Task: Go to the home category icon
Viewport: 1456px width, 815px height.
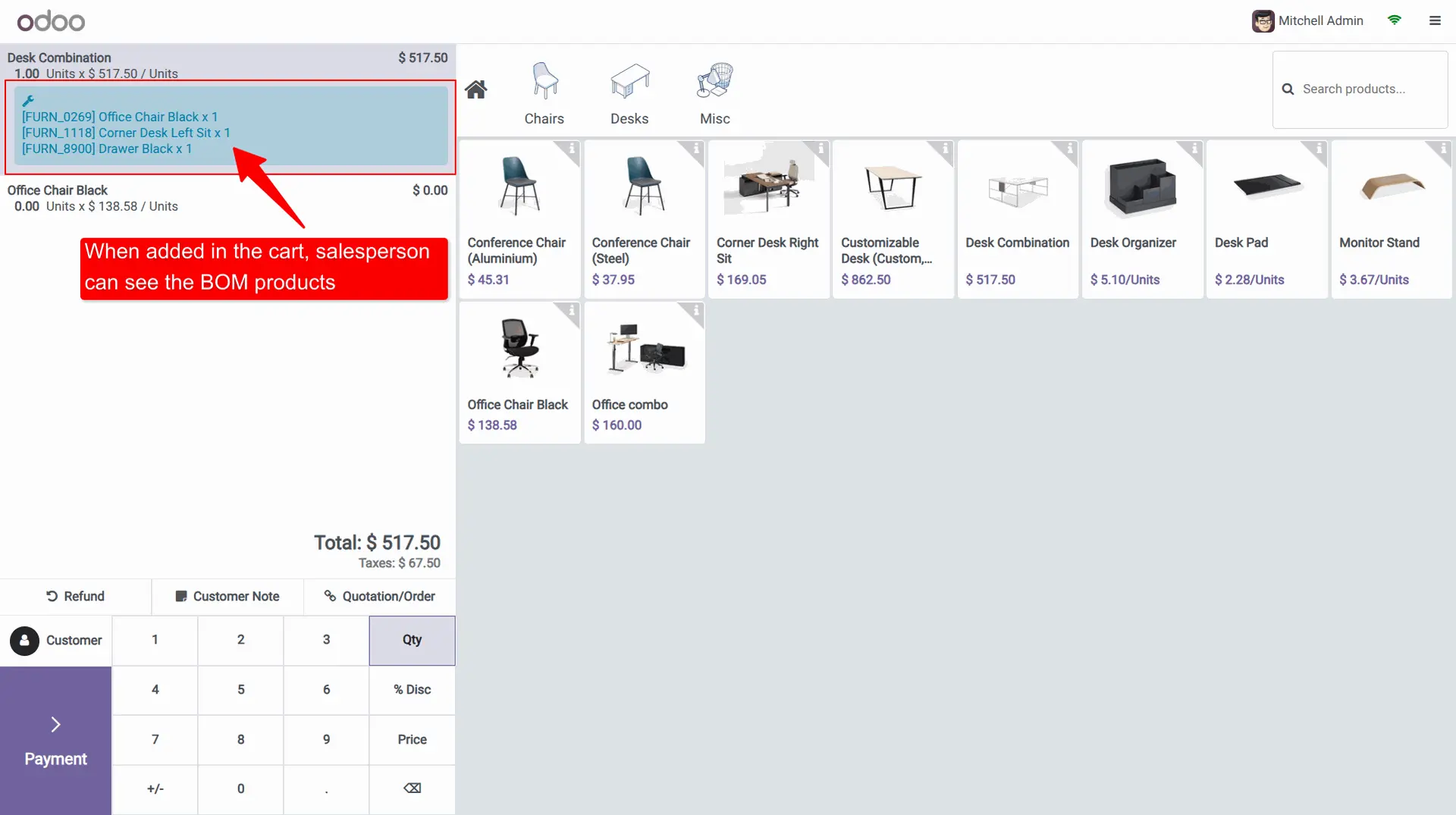Action: point(475,89)
